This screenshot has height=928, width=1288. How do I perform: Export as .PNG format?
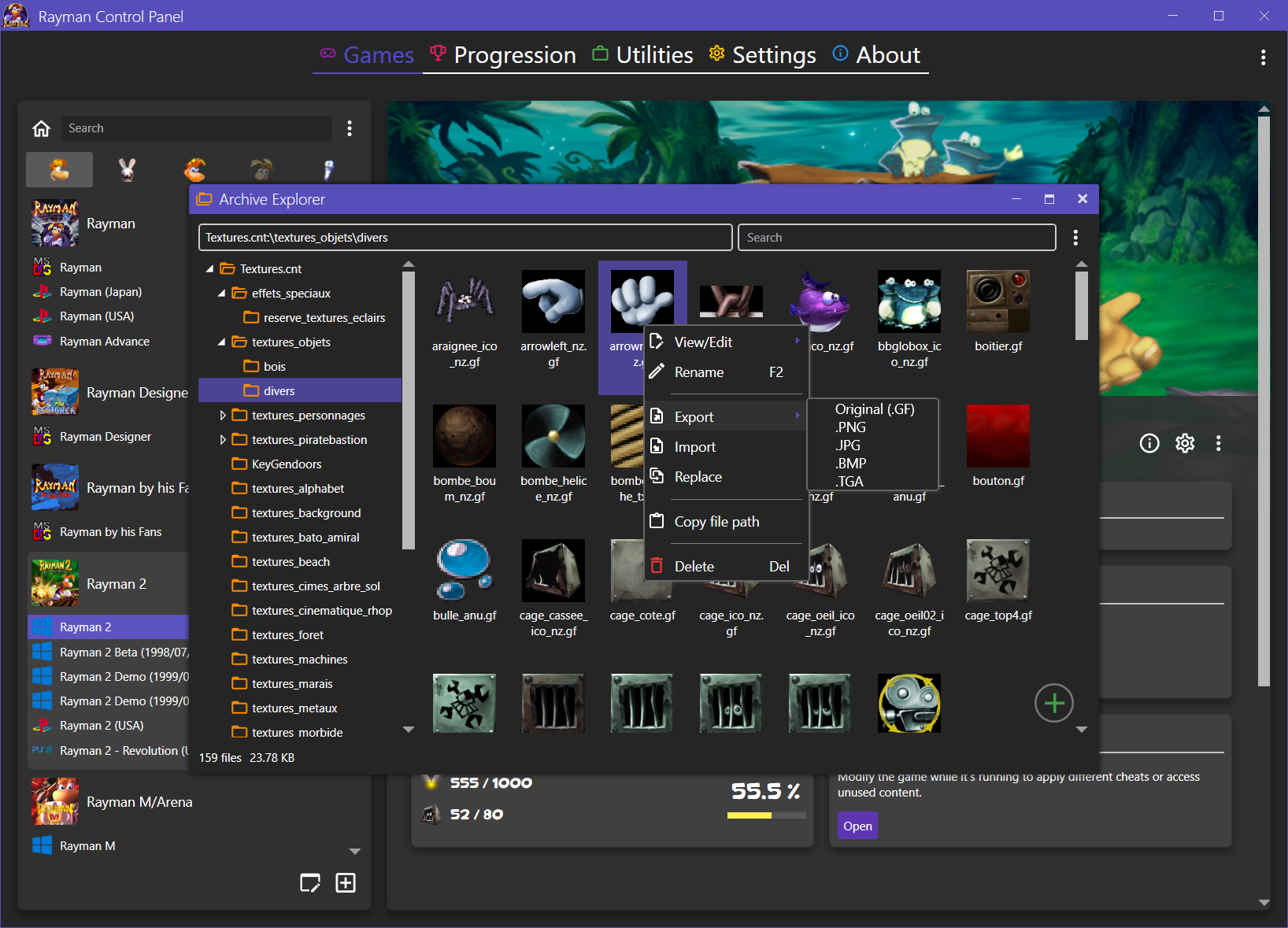pos(874,427)
